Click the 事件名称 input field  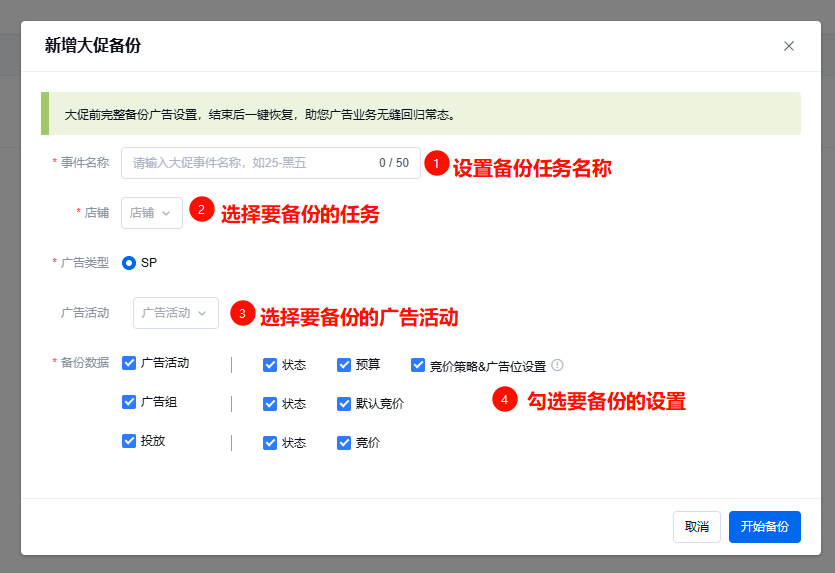pyautogui.click(x=250, y=163)
